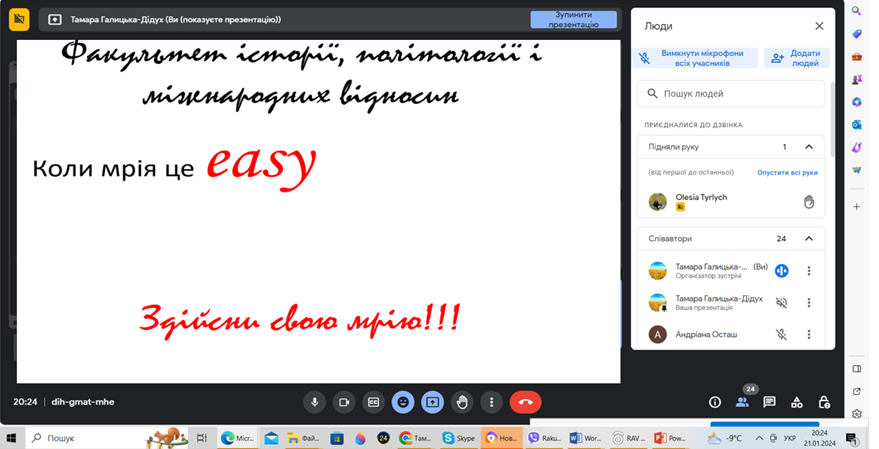Open the emoji reactions button

coord(403,402)
